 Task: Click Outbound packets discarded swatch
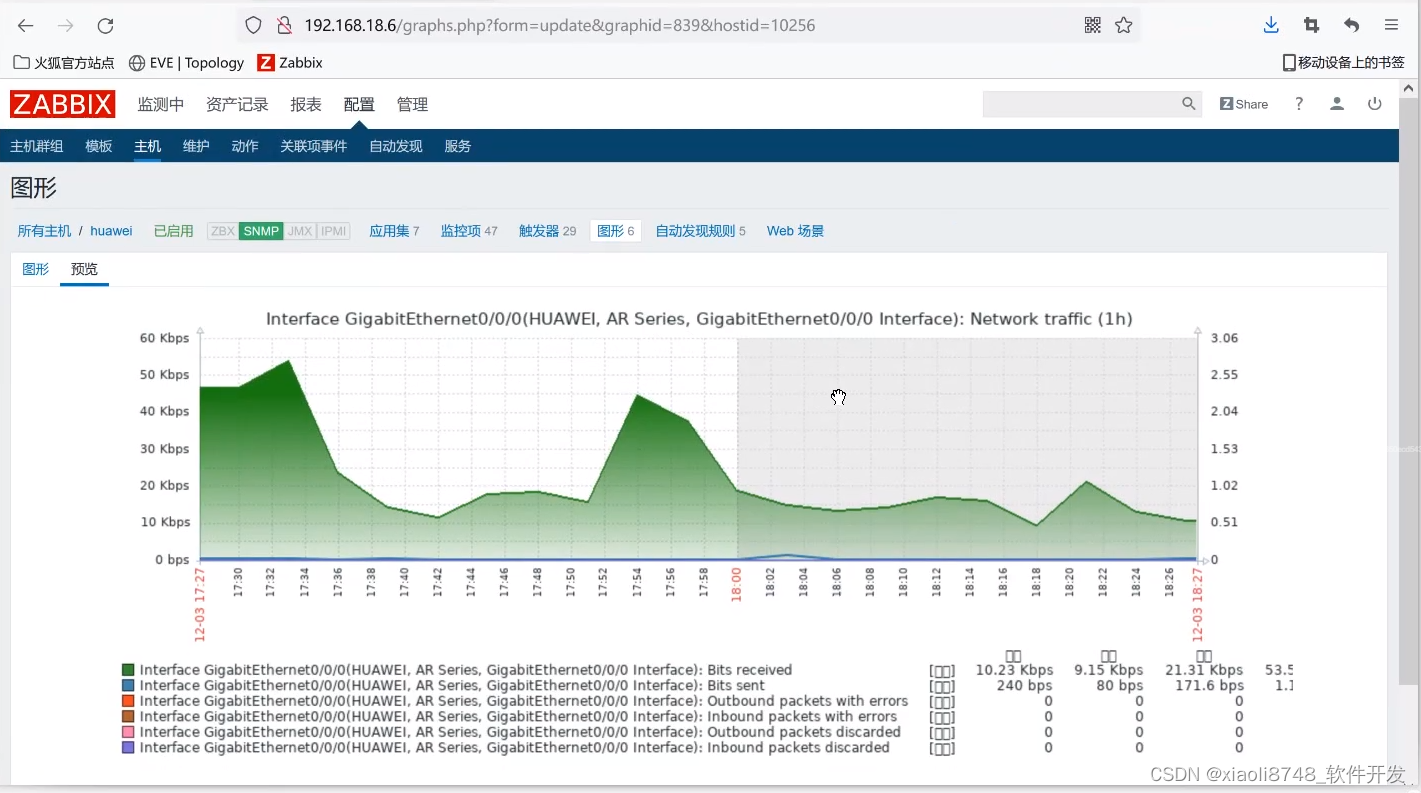[128, 732]
